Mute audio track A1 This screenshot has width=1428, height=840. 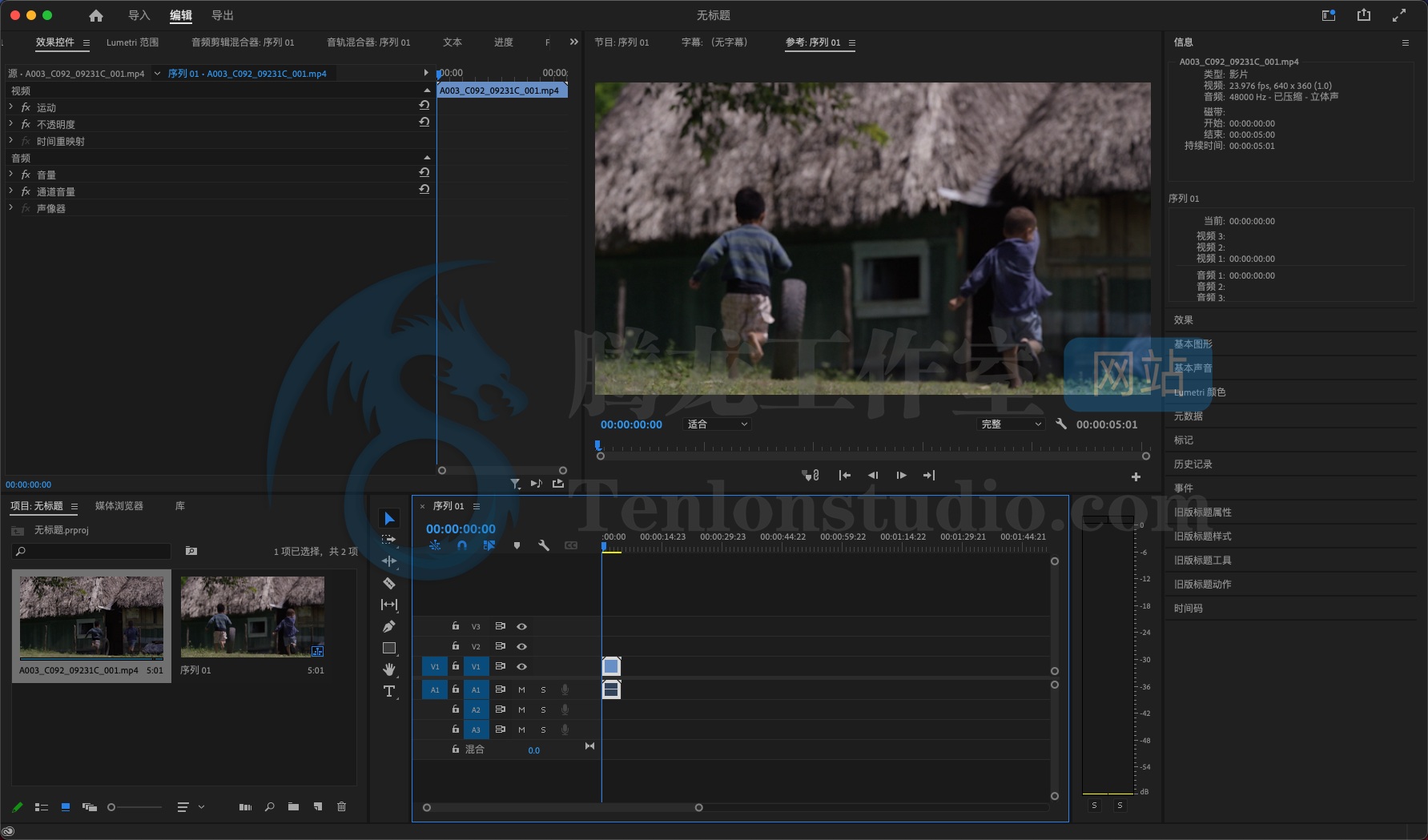pos(521,689)
